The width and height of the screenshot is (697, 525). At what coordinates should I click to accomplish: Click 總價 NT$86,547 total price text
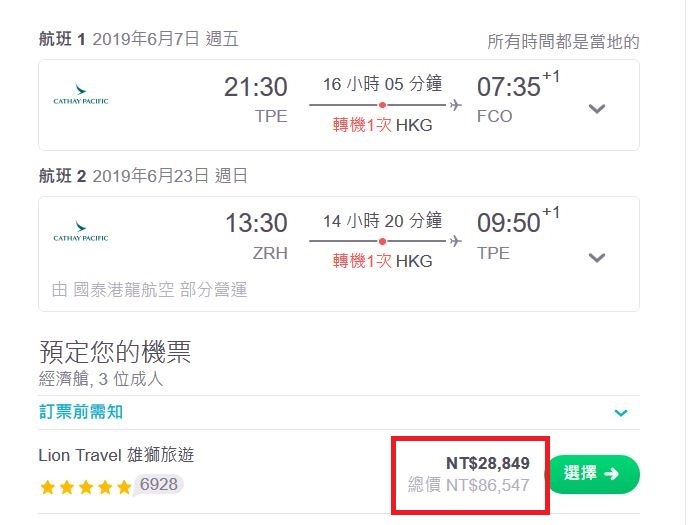[469, 485]
